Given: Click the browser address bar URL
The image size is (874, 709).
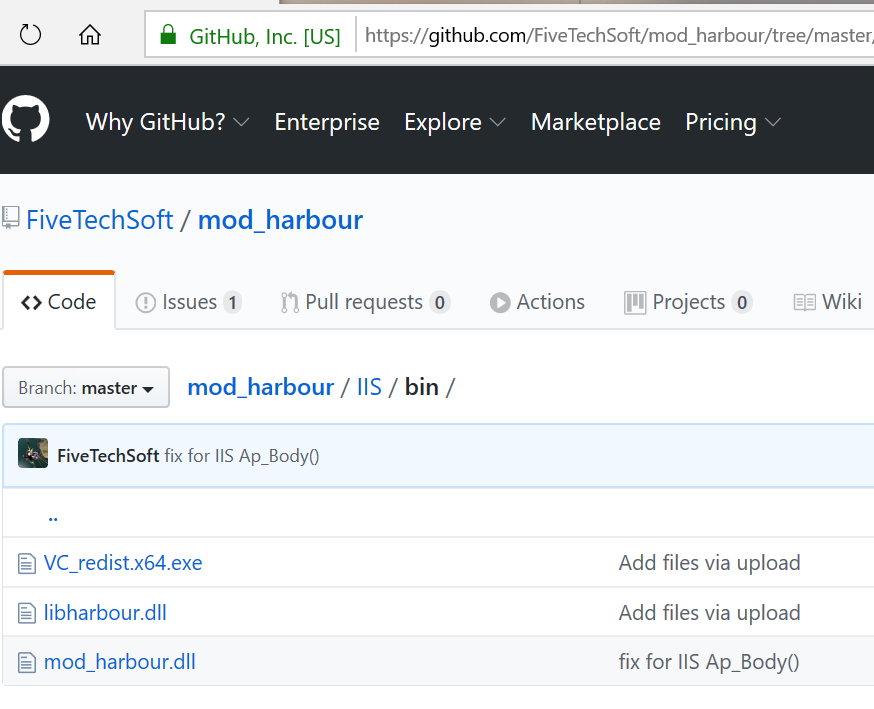Looking at the screenshot, I should pyautogui.click(x=615, y=37).
